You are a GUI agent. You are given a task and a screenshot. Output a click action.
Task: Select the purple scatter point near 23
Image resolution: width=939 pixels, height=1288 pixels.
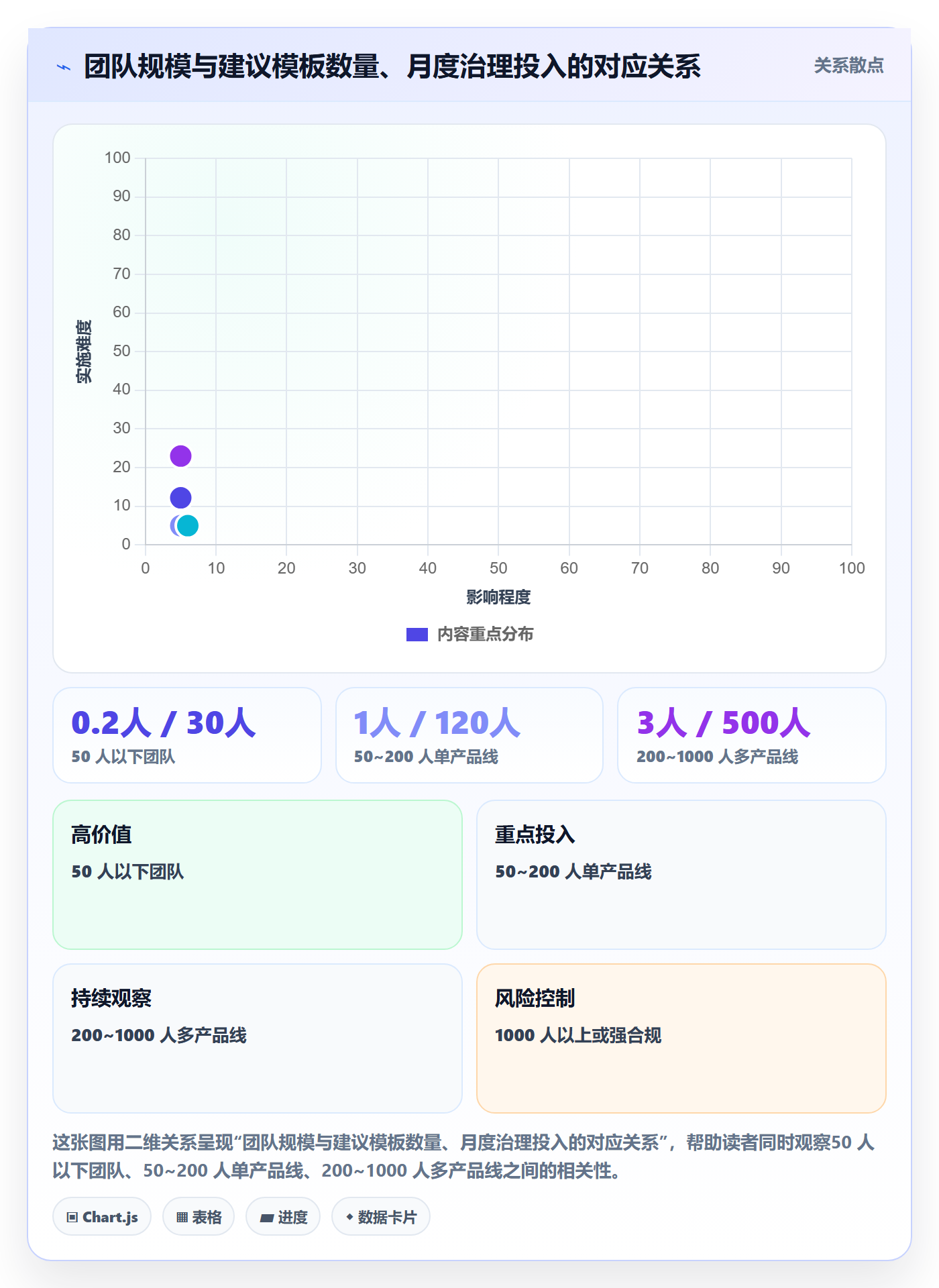pos(180,456)
